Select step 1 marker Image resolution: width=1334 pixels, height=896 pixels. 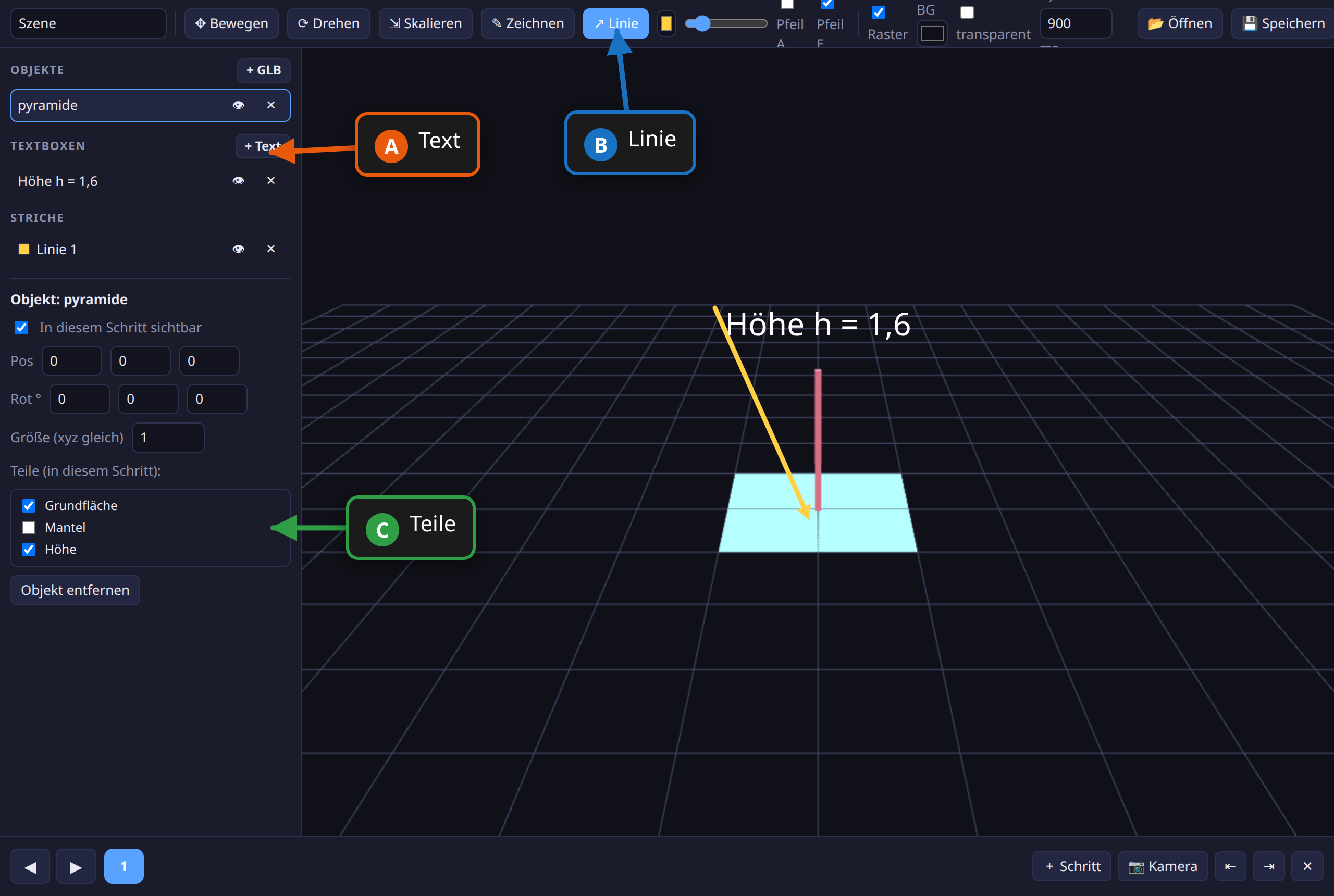coord(124,866)
